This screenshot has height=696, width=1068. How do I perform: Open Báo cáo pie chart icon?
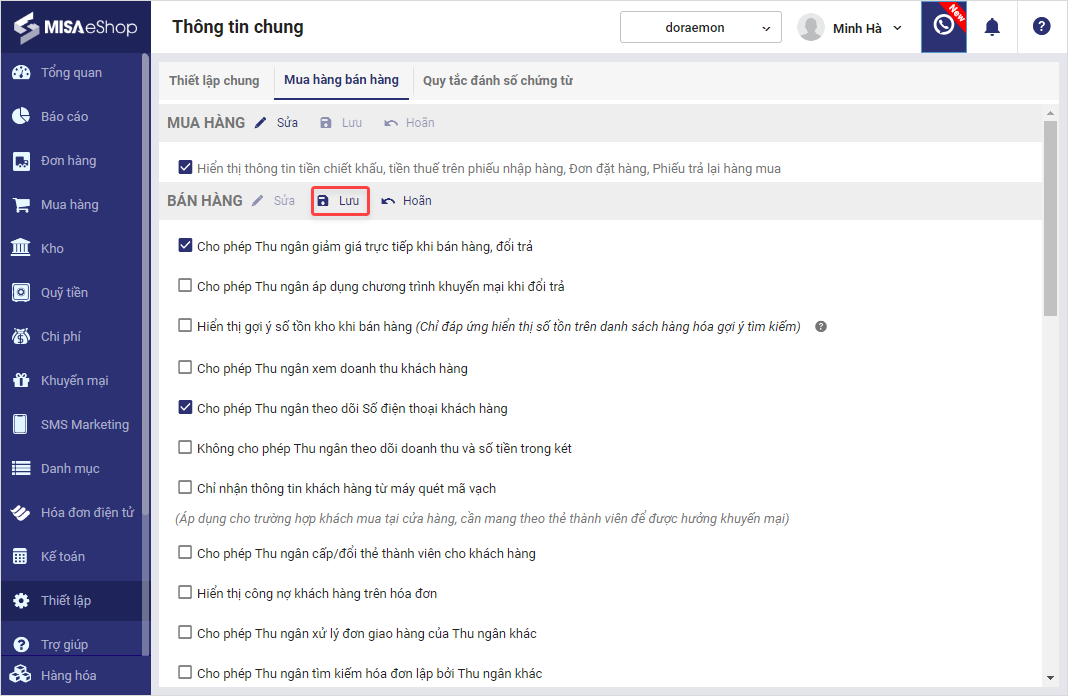tap(21, 116)
